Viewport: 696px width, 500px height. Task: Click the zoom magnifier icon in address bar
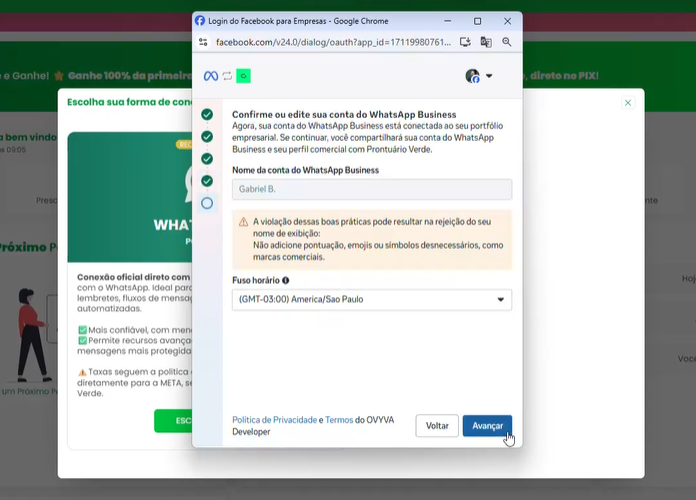pyautogui.click(x=507, y=42)
